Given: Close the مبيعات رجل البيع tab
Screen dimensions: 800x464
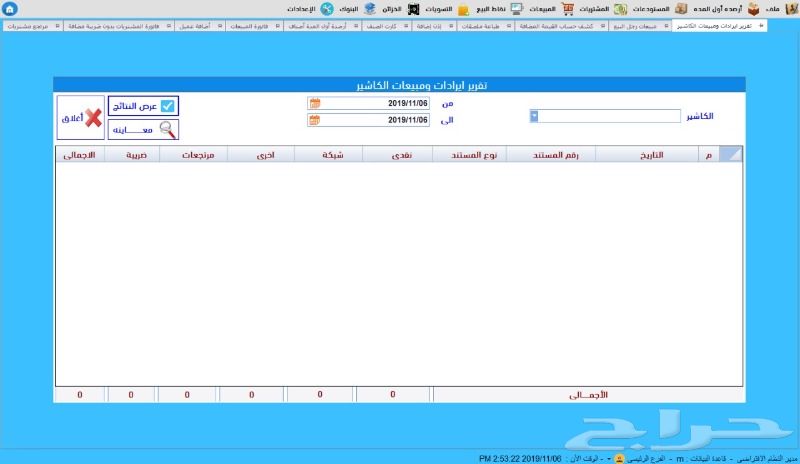Looking at the screenshot, I should click(x=666, y=26).
